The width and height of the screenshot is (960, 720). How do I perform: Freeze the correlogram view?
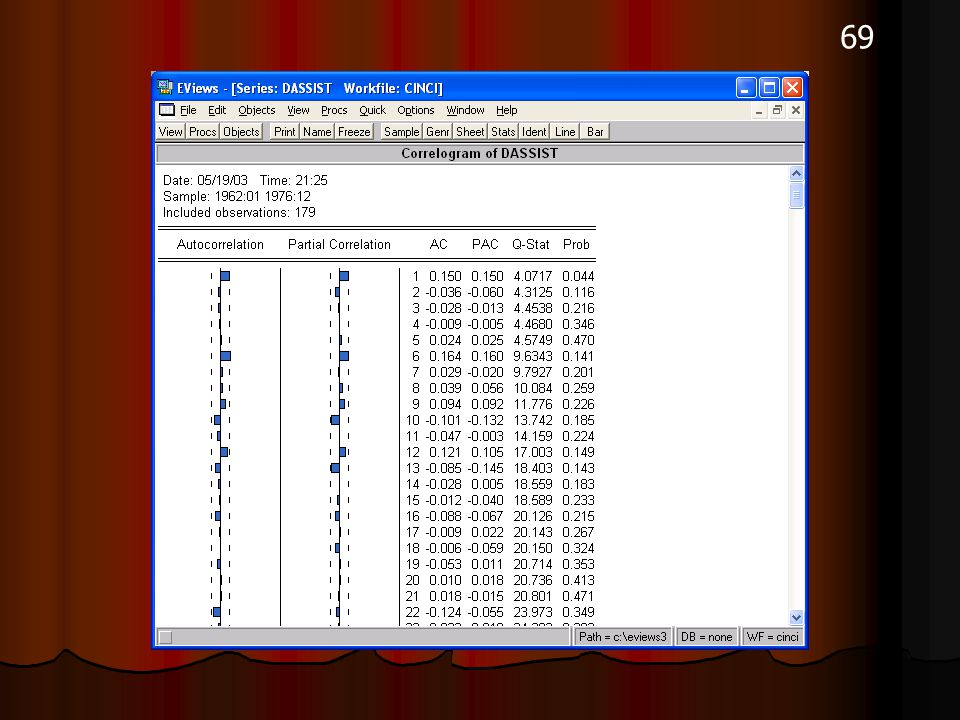point(354,132)
